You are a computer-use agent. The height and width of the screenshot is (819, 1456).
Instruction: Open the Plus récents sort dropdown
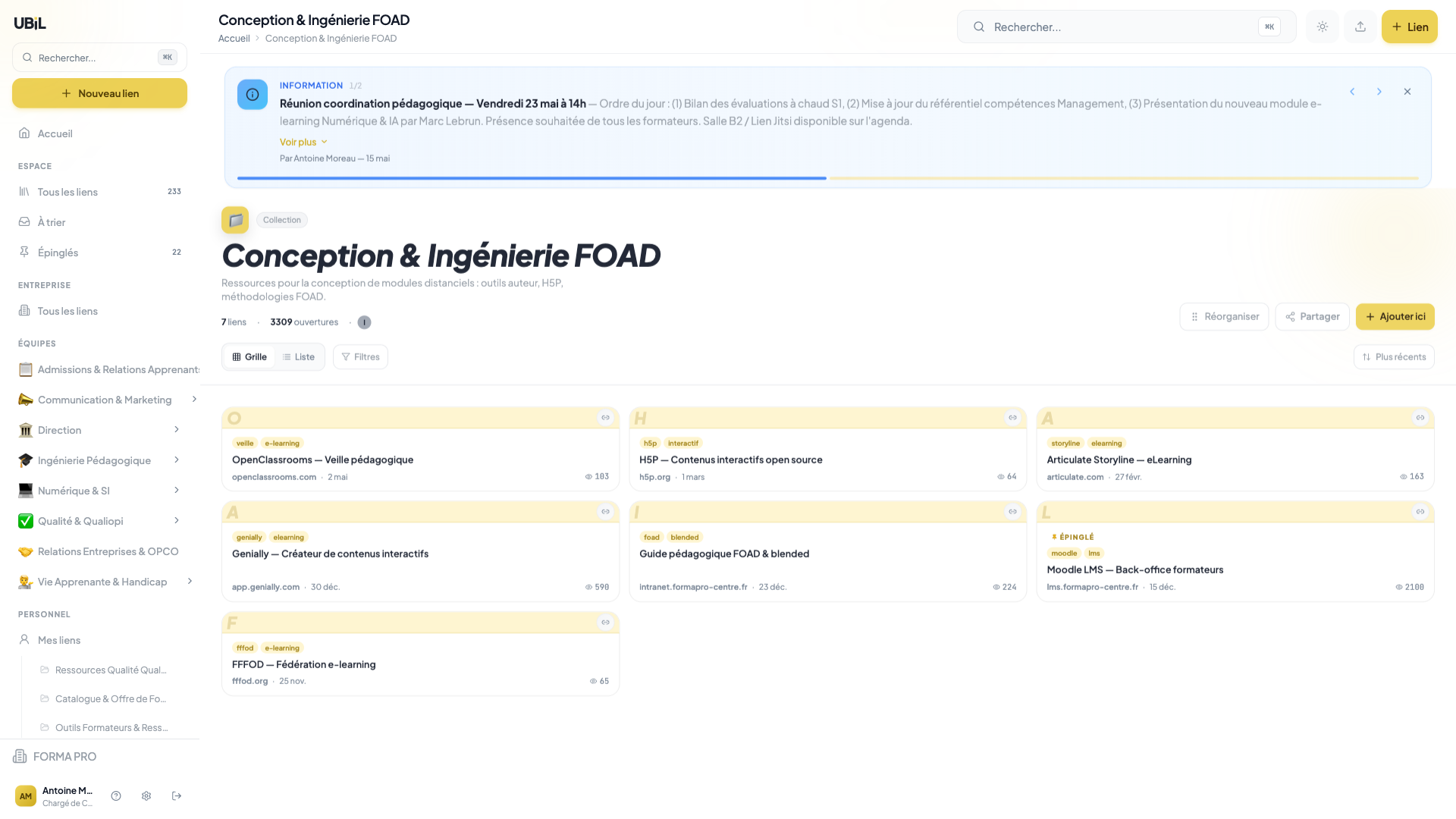(1394, 357)
